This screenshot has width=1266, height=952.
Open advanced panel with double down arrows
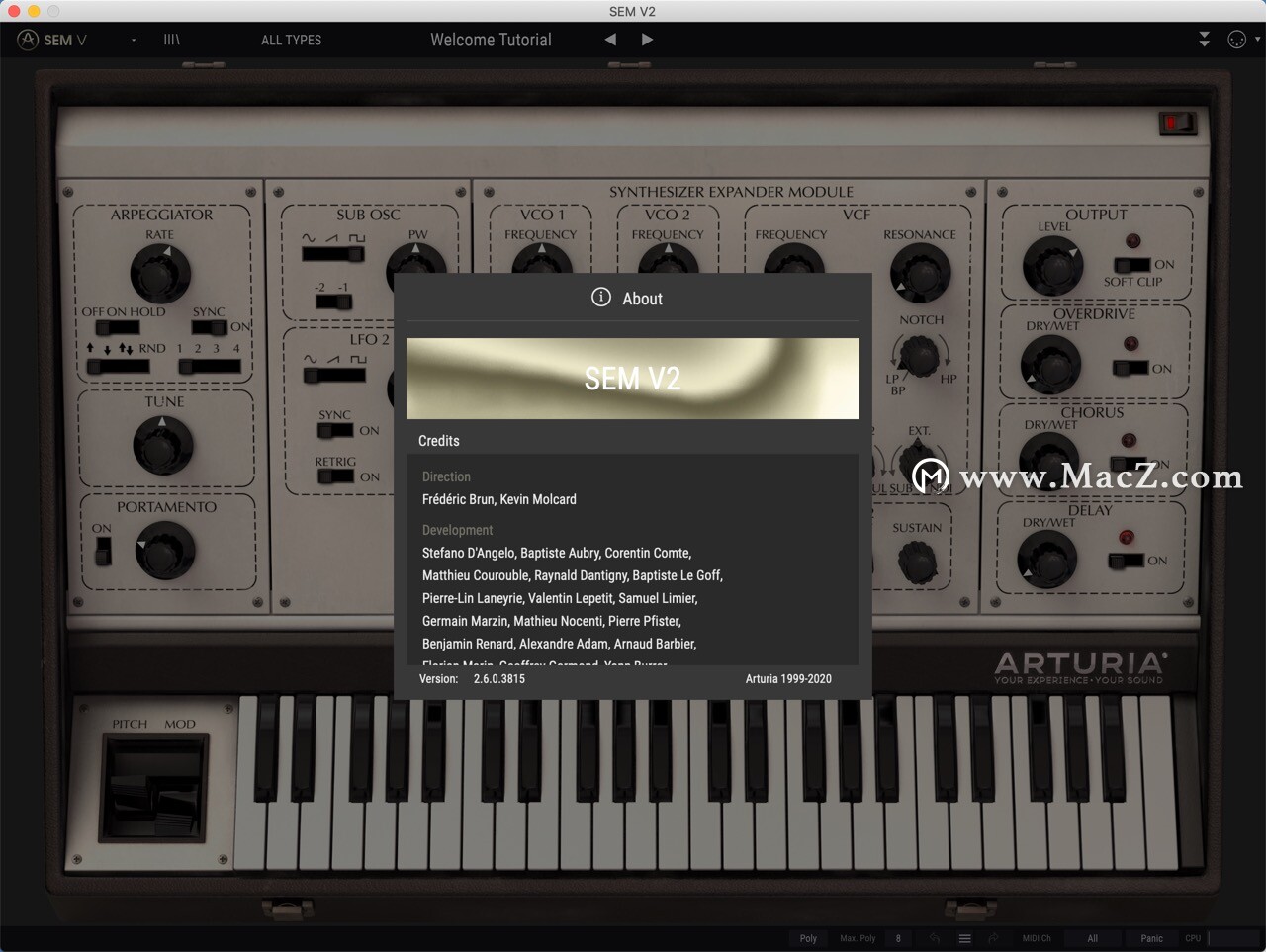[x=1204, y=40]
